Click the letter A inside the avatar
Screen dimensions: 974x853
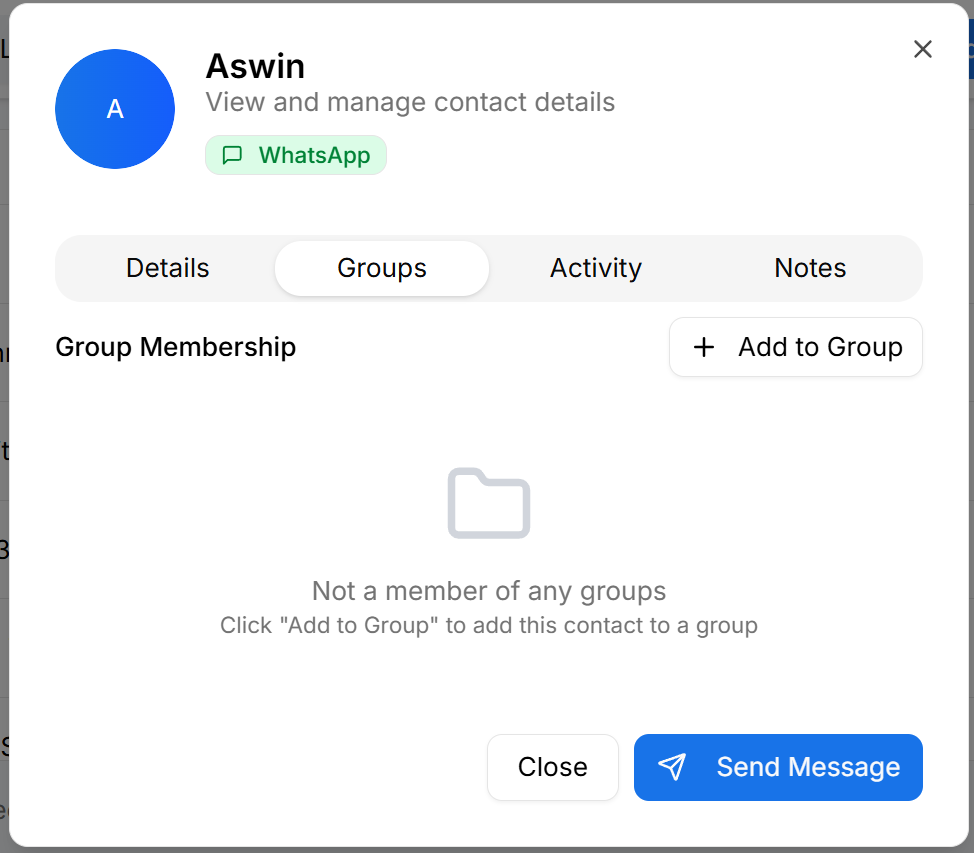(114, 110)
